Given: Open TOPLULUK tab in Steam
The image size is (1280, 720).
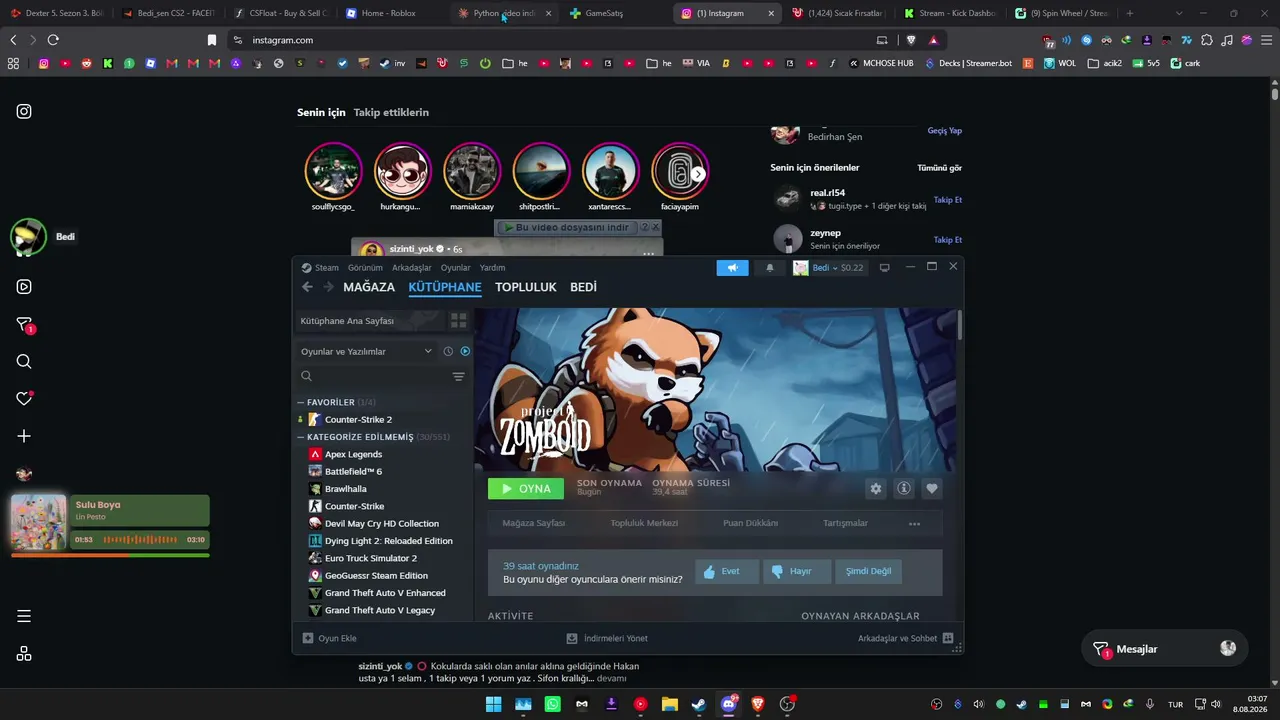Looking at the screenshot, I should click(x=526, y=287).
